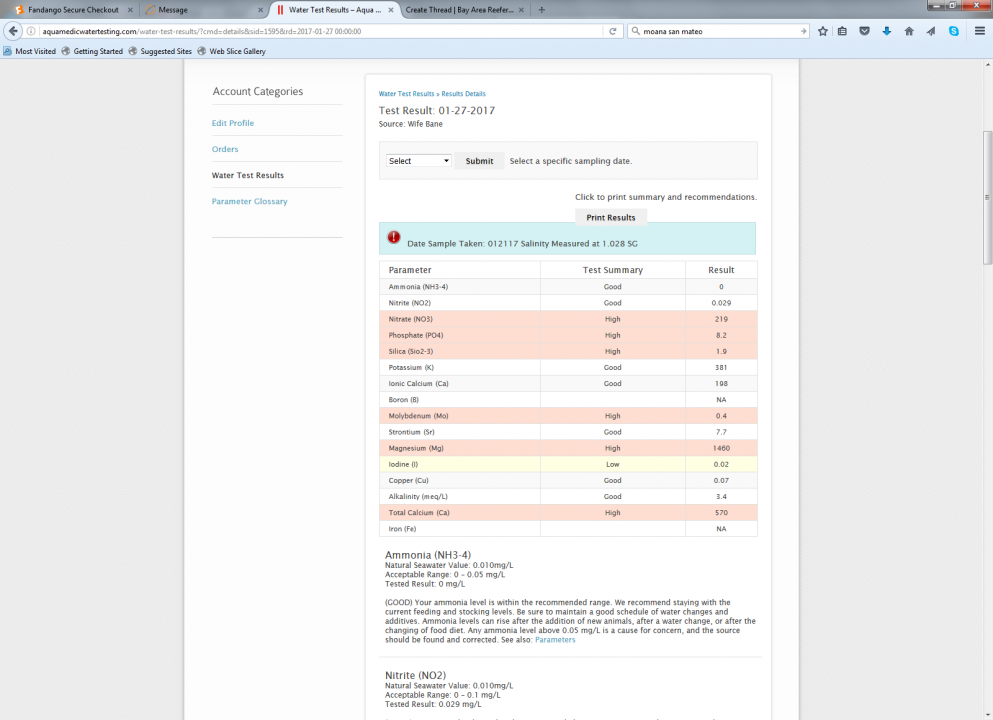Show bookmarks list icon

point(843,31)
